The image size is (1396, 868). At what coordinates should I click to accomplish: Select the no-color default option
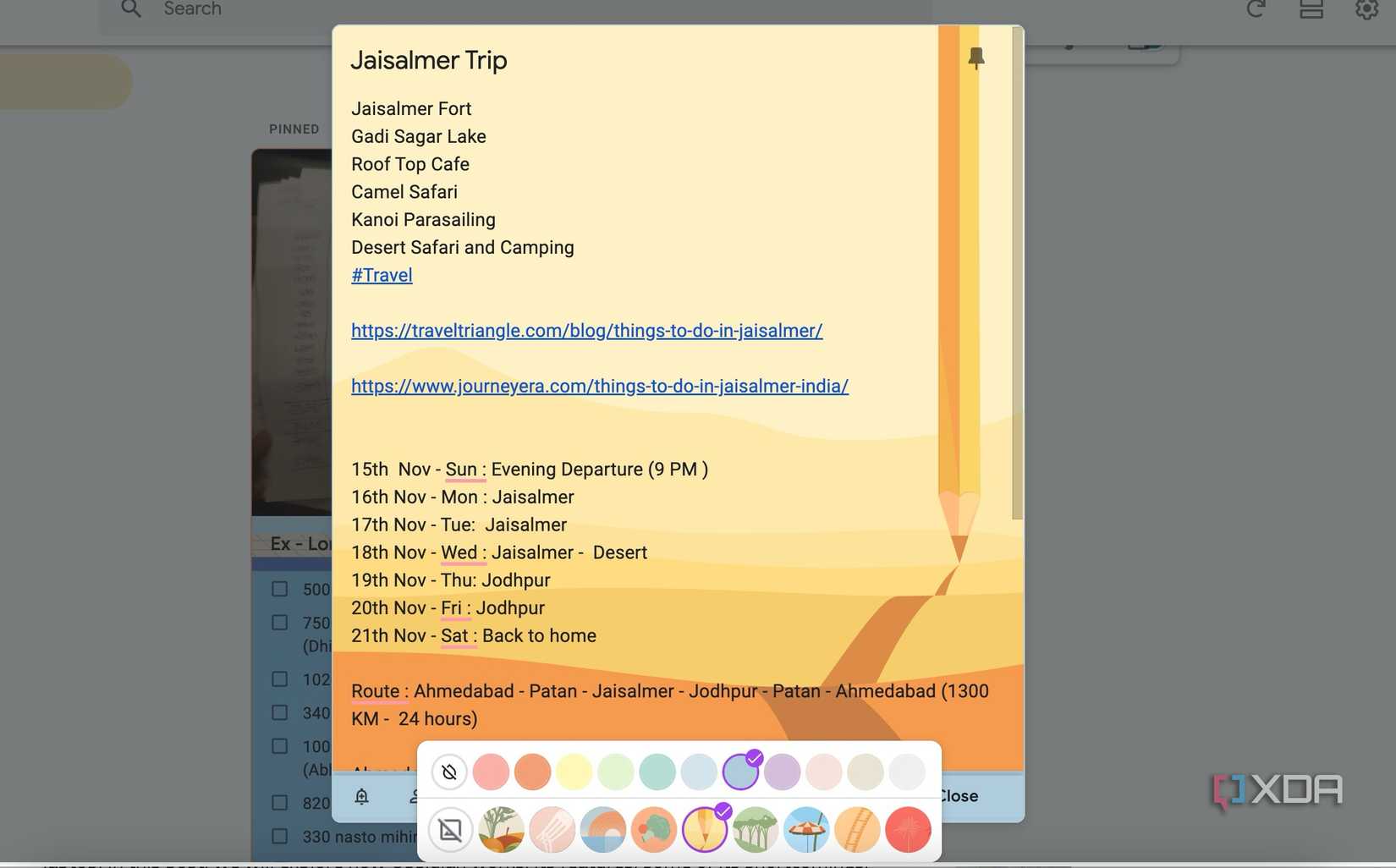(x=449, y=772)
